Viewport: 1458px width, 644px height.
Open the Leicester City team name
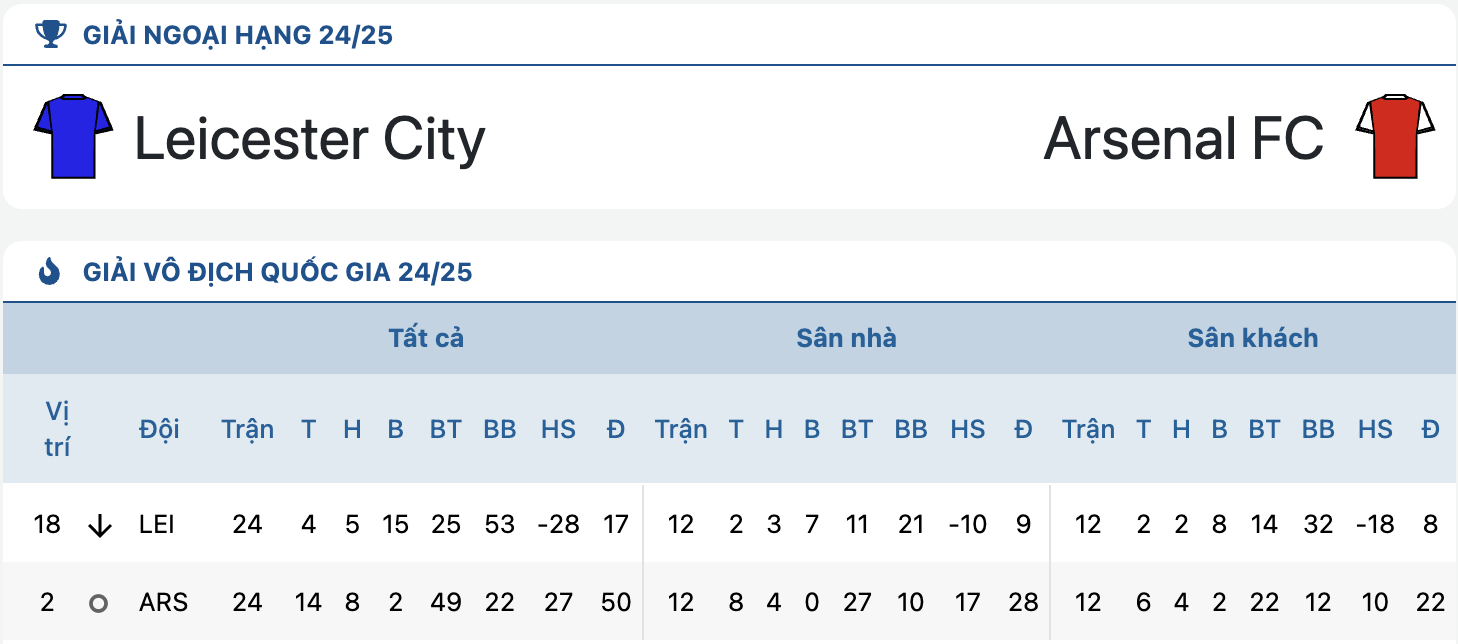(x=310, y=138)
